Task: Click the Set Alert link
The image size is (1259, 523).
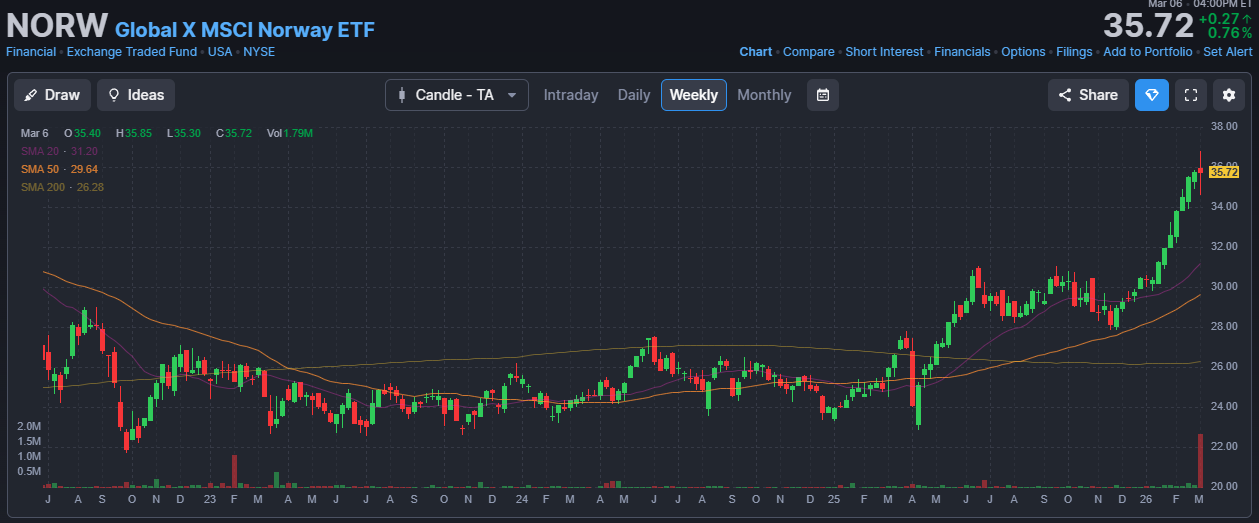Action: [1228, 52]
